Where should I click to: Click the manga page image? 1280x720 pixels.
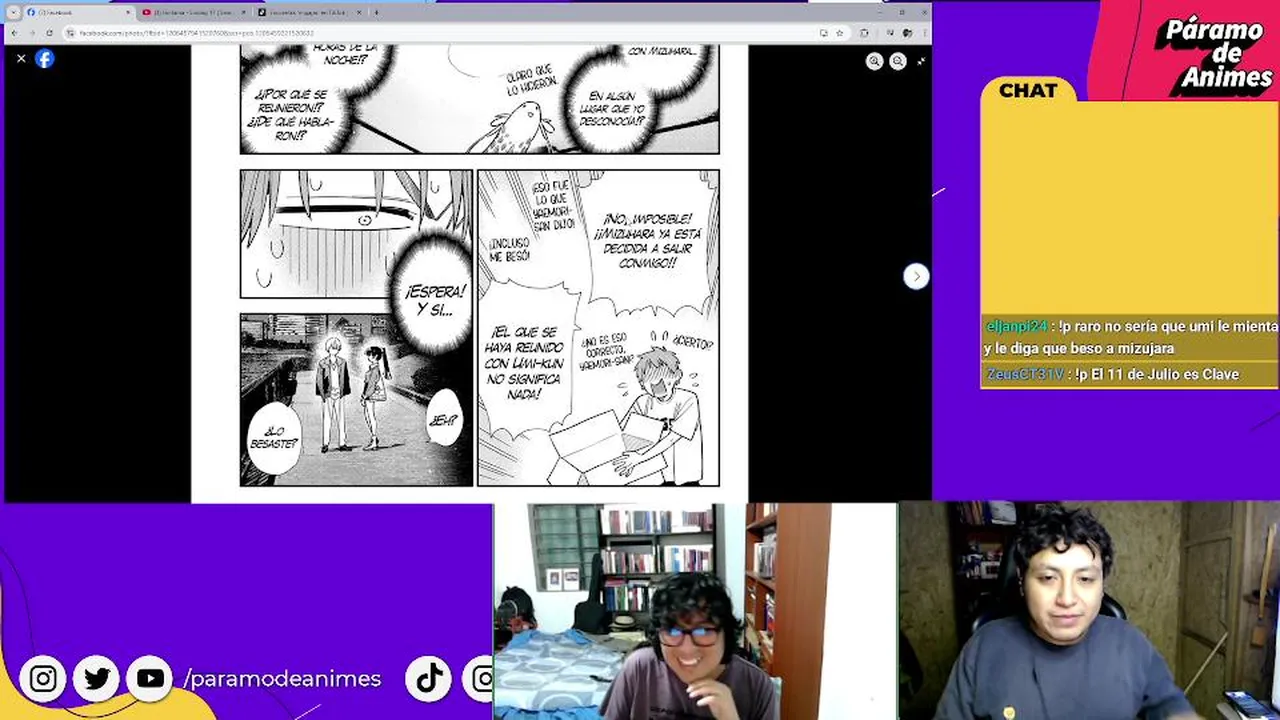(469, 272)
